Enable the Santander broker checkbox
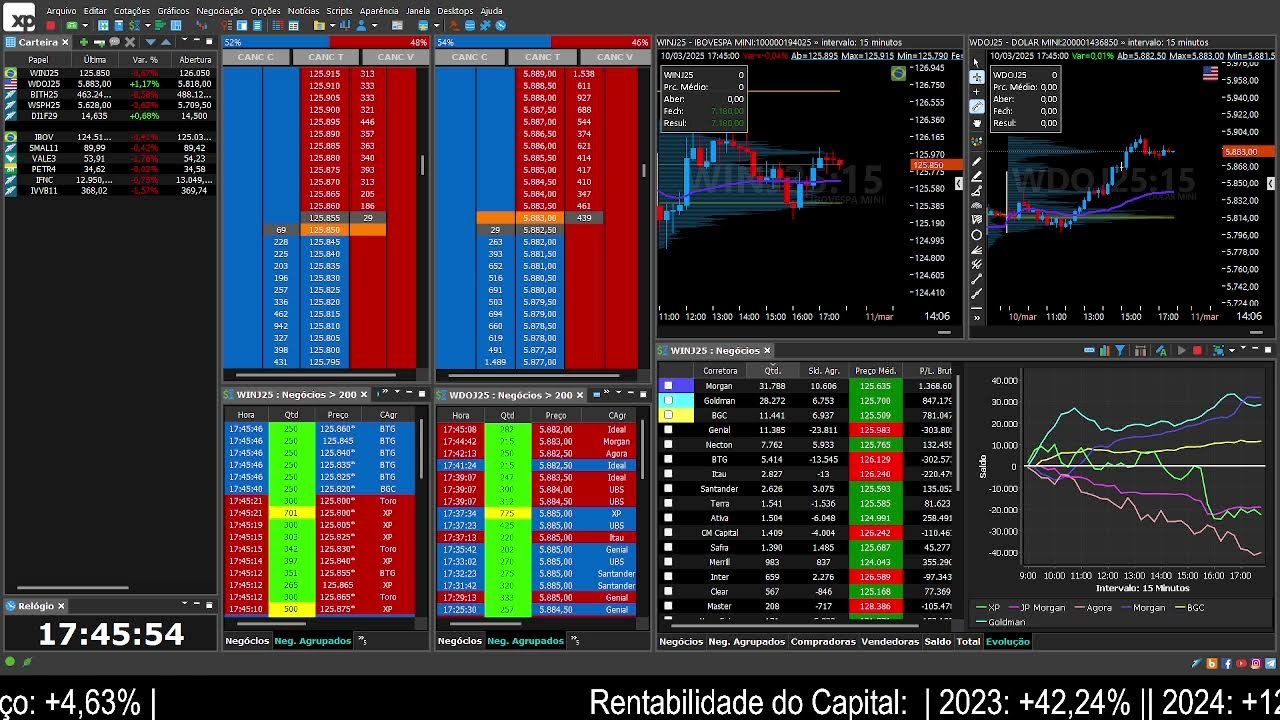1280x720 pixels. (669, 488)
